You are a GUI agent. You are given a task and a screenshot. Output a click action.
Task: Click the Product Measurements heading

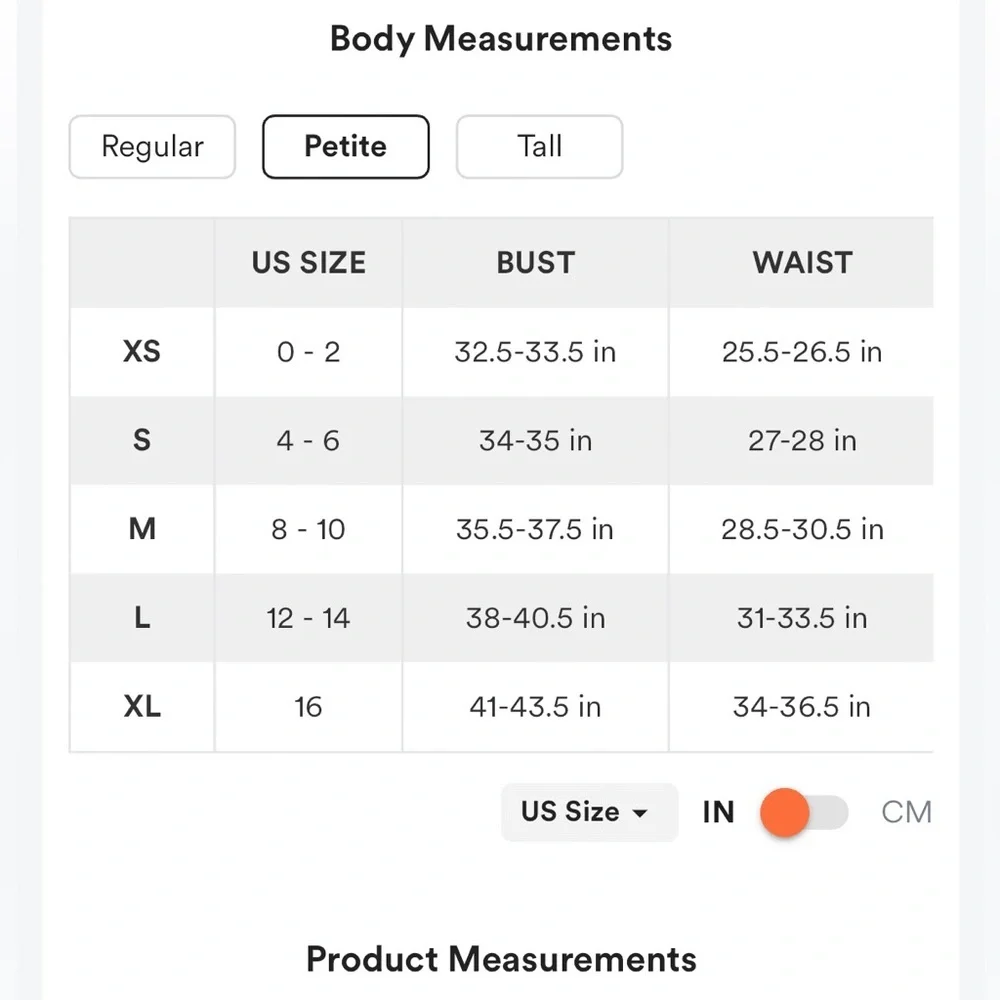pos(501,959)
